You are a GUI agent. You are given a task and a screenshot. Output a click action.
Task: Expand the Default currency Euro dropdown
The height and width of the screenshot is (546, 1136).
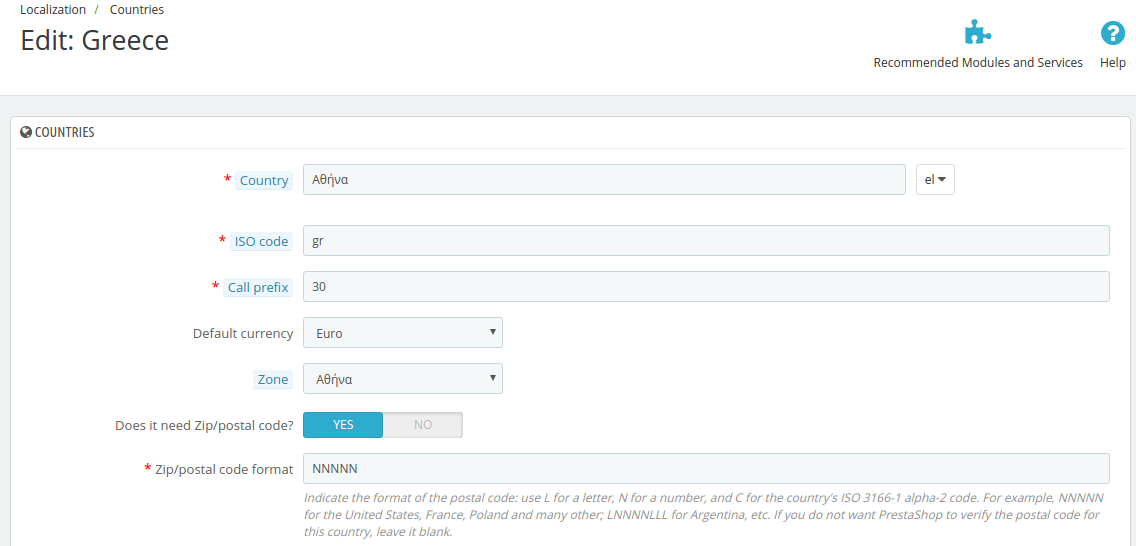point(403,333)
